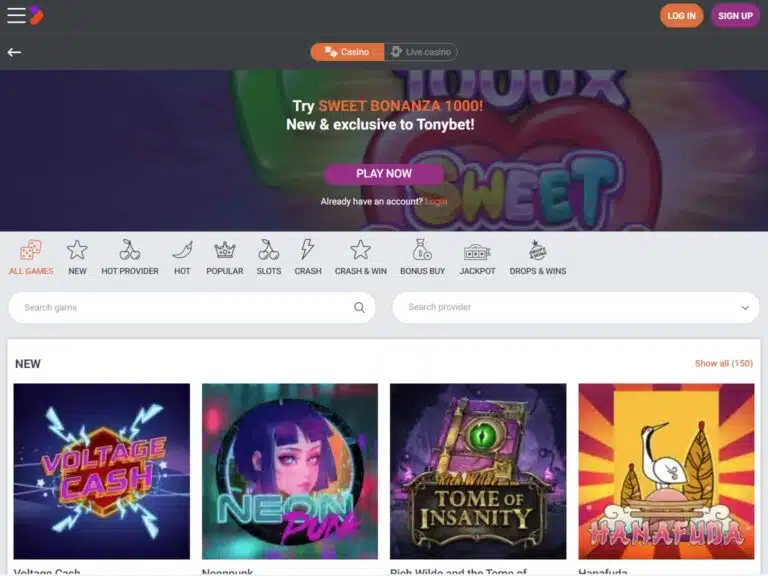Viewport: 768px width, 576px height.
Task: Click the back arrow icon
Action: [14, 52]
